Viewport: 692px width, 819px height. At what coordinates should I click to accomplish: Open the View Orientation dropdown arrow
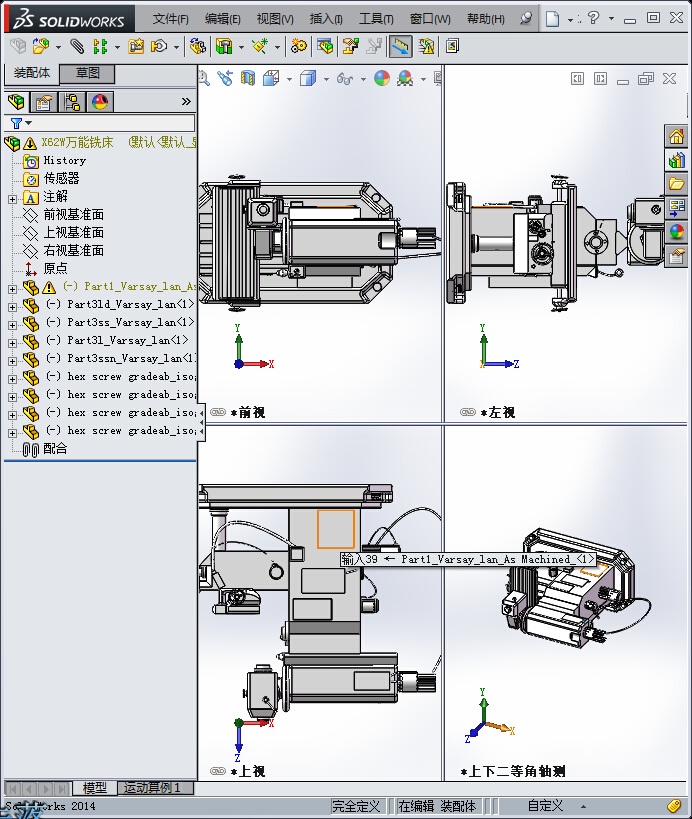tap(289, 79)
